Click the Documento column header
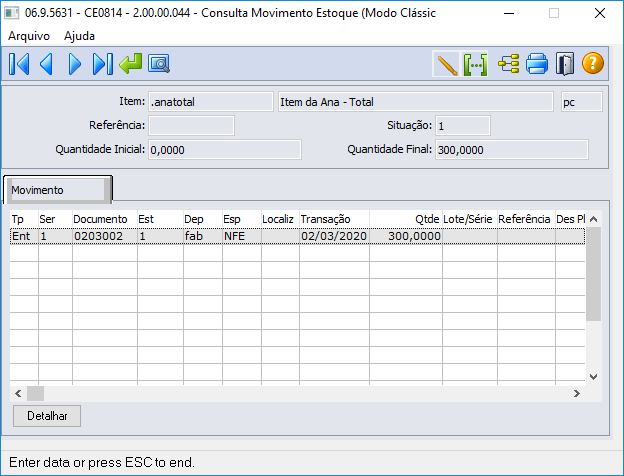This screenshot has width=624, height=476. pos(105,219)
